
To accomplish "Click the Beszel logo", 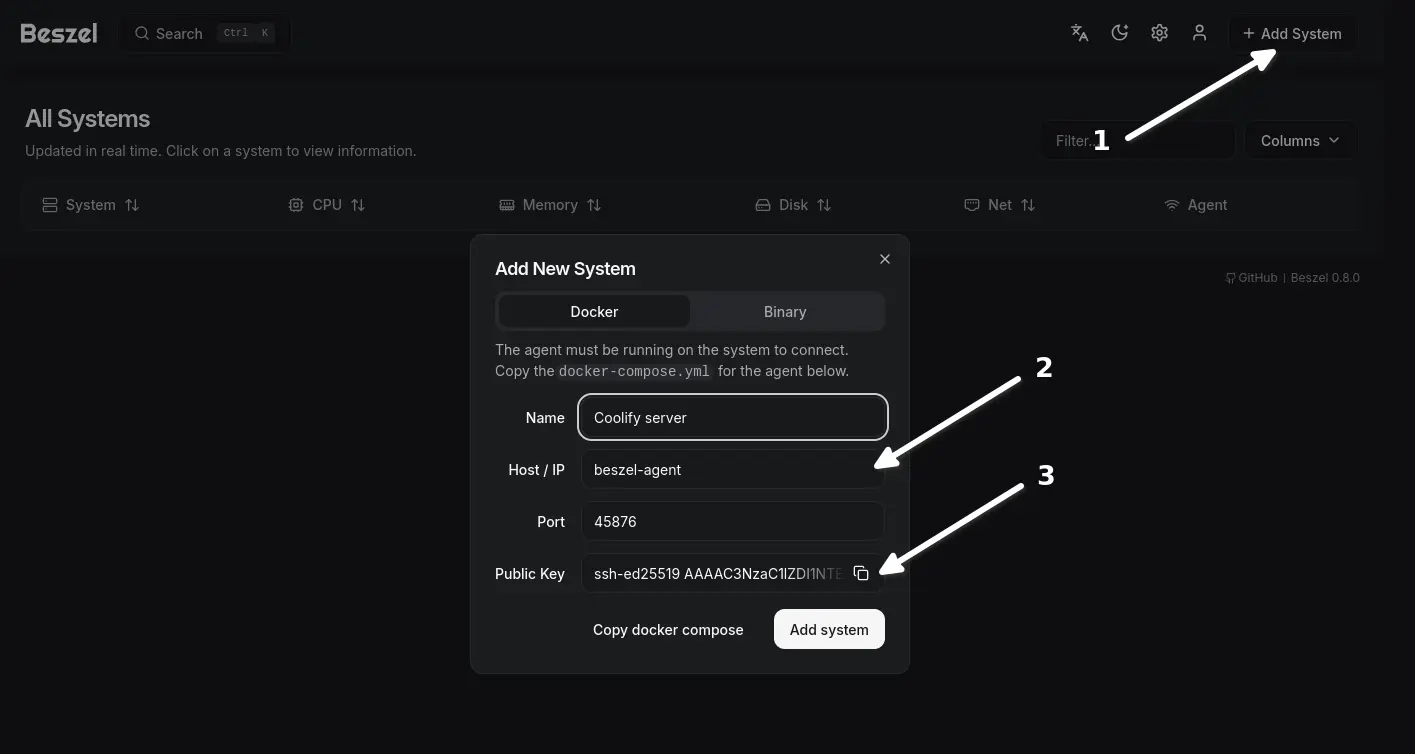I will coord(59,33).
